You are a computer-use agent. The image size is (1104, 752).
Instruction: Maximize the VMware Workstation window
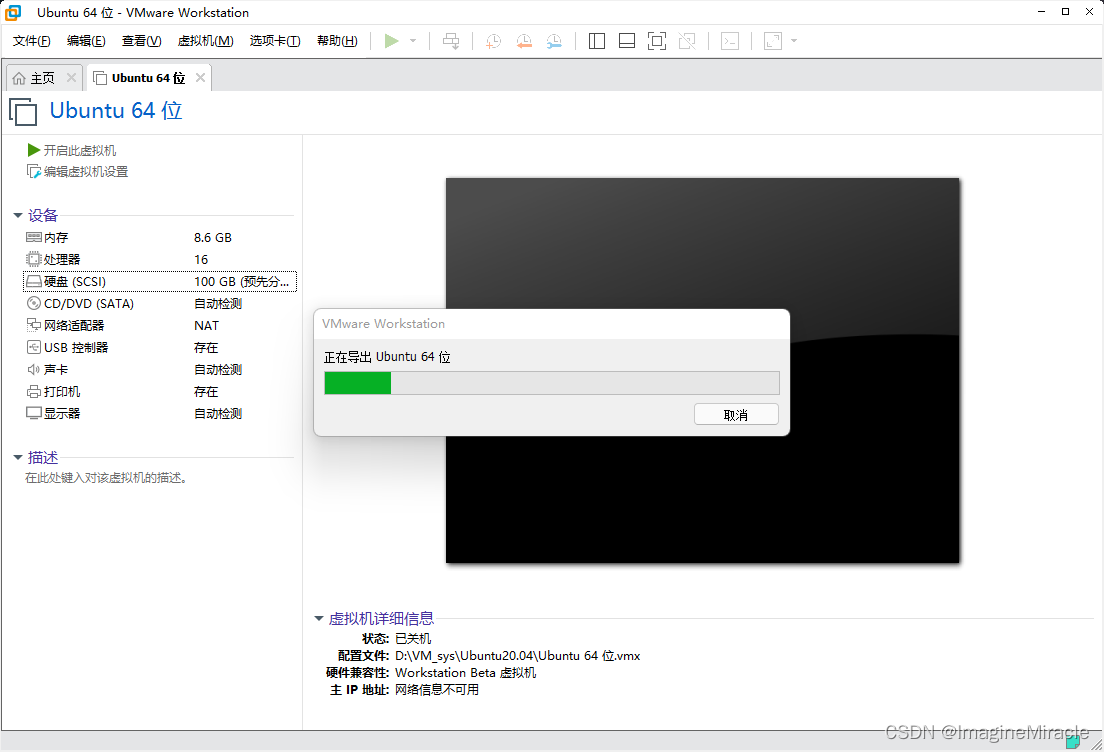pos(1065,11)
